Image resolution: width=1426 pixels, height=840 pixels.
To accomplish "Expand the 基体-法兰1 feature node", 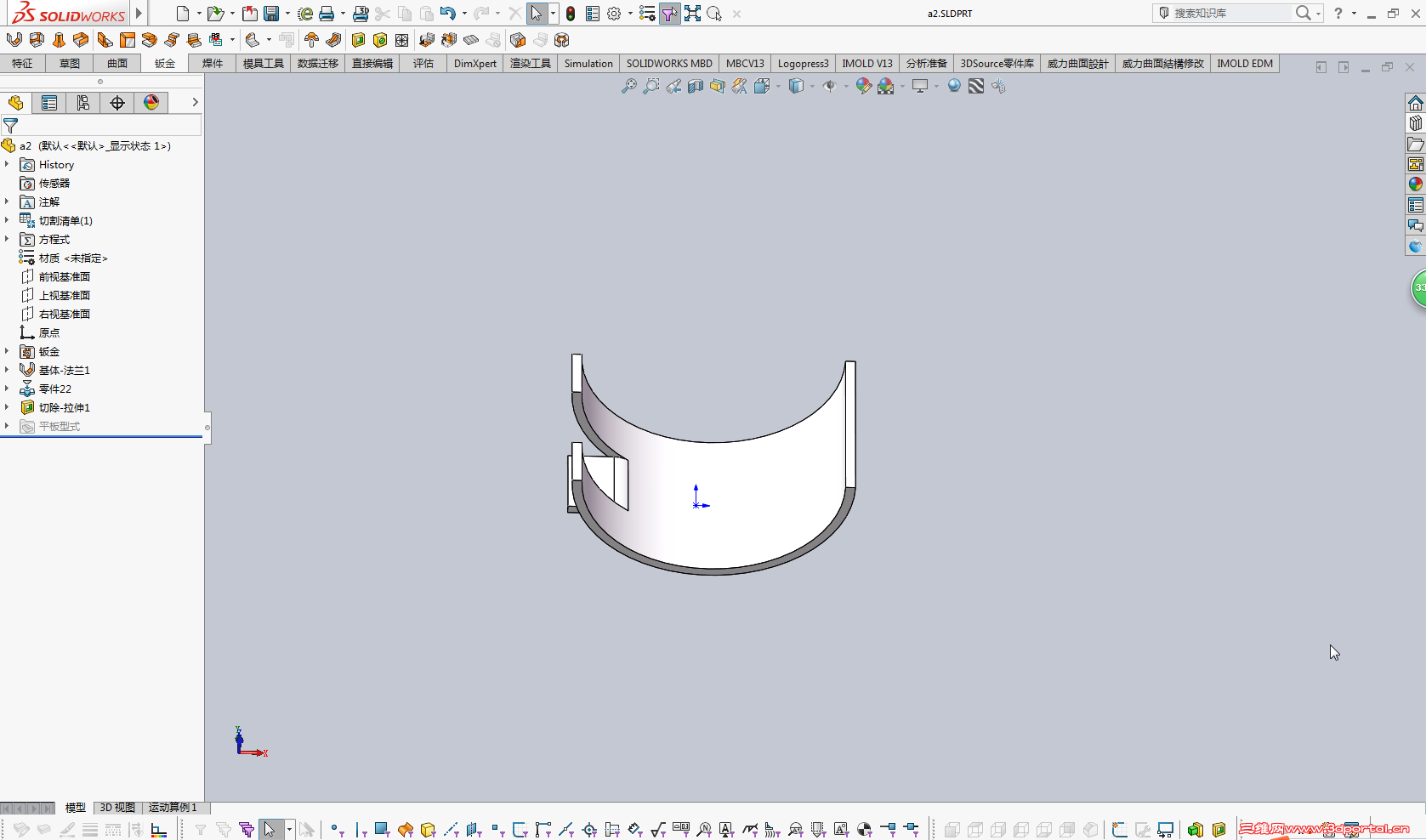I will [7, 370].
